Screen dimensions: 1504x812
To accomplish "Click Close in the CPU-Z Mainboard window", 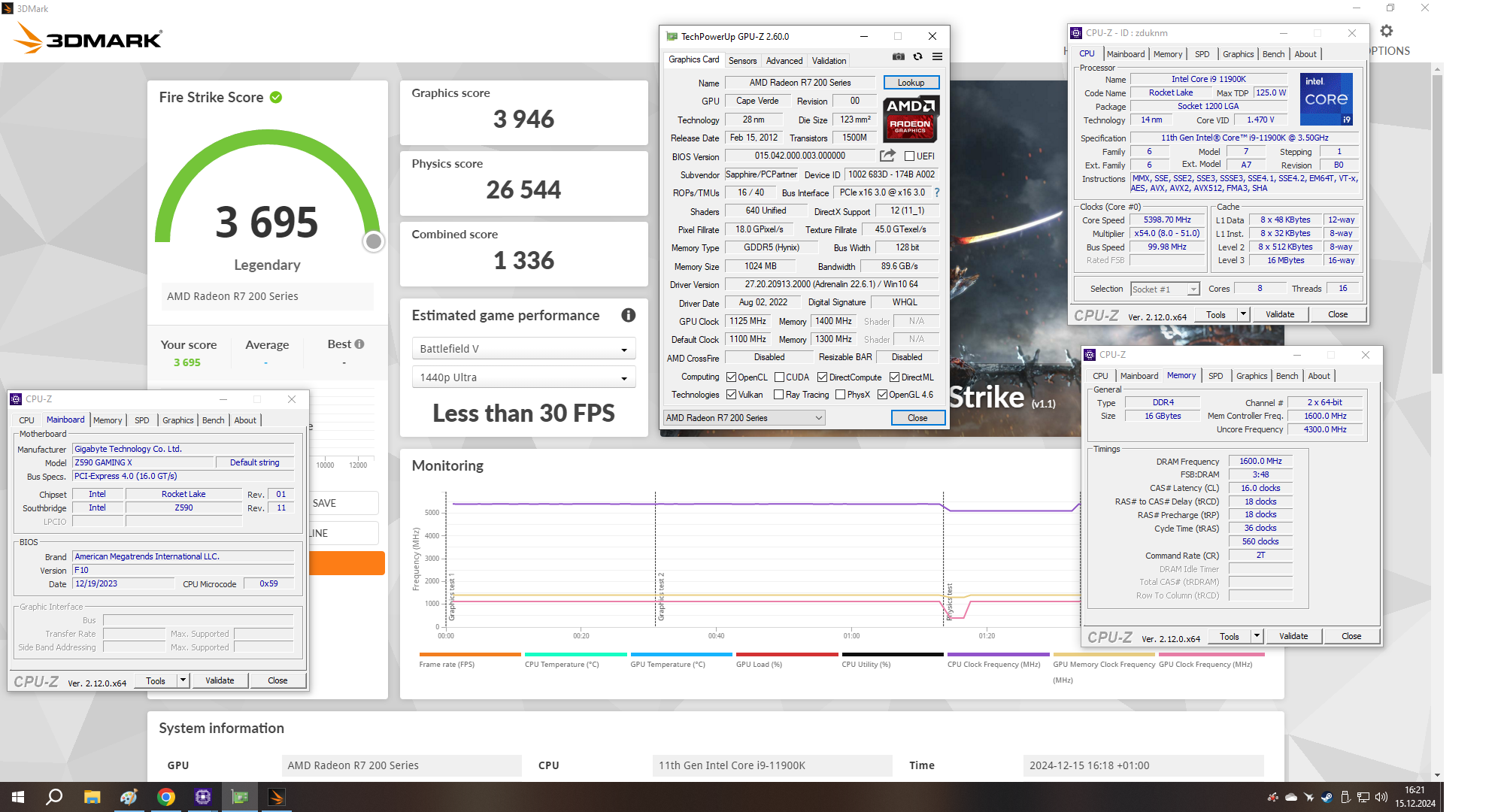I will [277, 680].
